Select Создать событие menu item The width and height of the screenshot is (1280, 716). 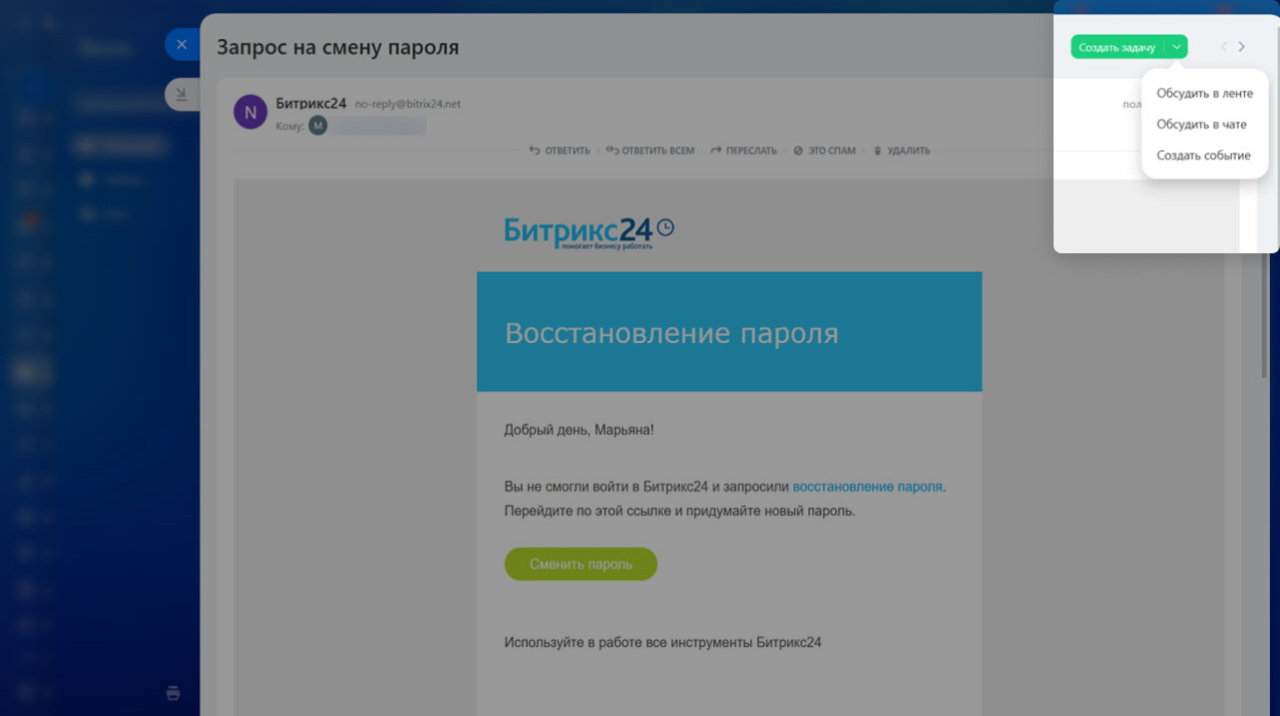pos(1205,155)
